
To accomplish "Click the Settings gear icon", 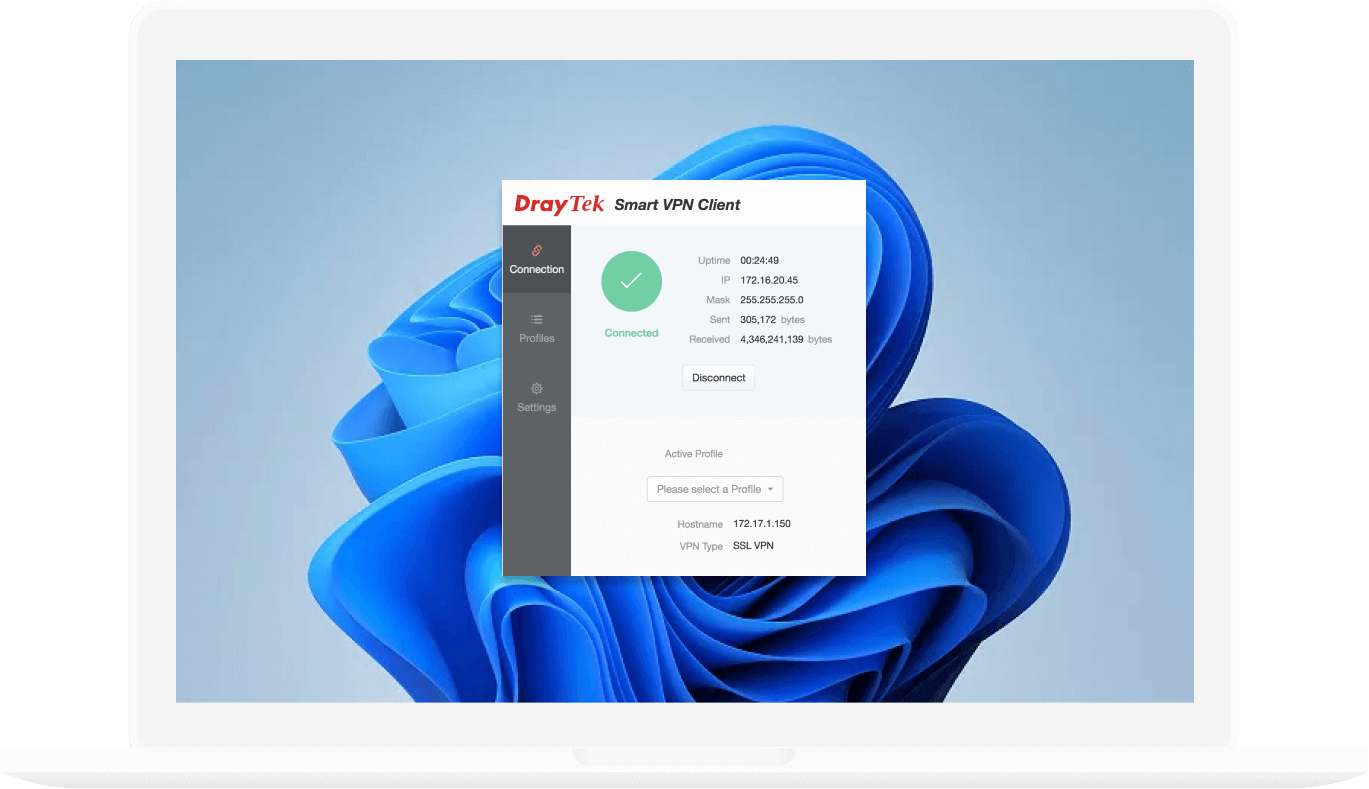I will (537, 388).
